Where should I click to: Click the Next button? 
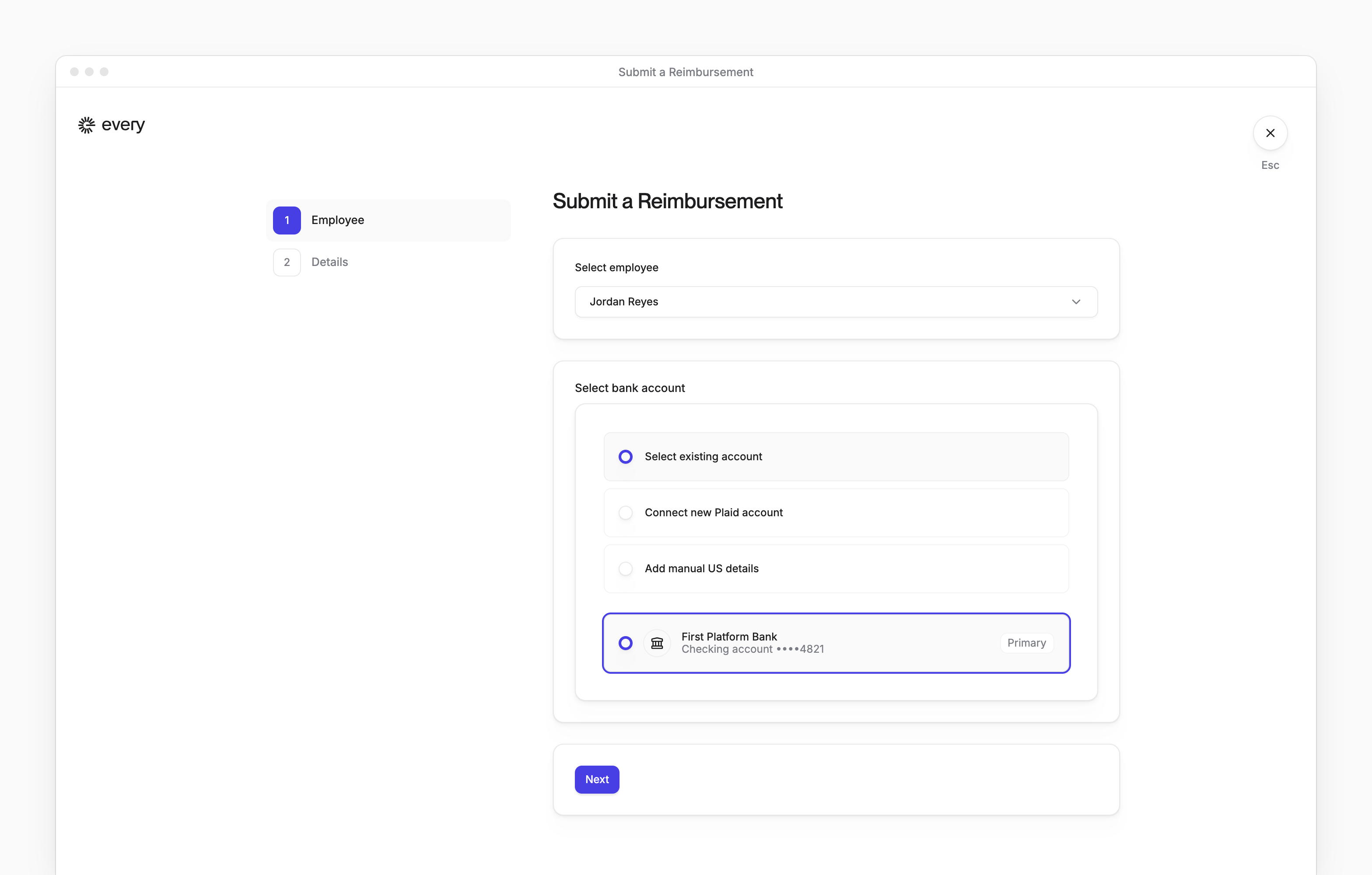pyautogui.click(x=597, y=779)
